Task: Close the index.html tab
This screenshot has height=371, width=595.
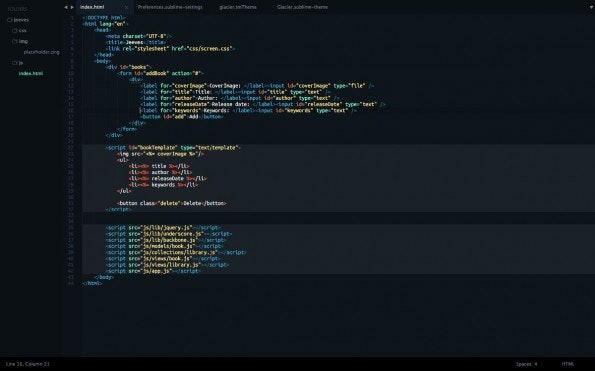Action: click(126, 7)
